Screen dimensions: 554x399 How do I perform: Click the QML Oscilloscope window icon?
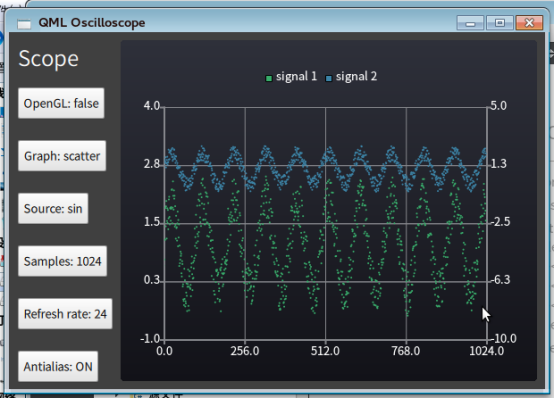[24, 24]
